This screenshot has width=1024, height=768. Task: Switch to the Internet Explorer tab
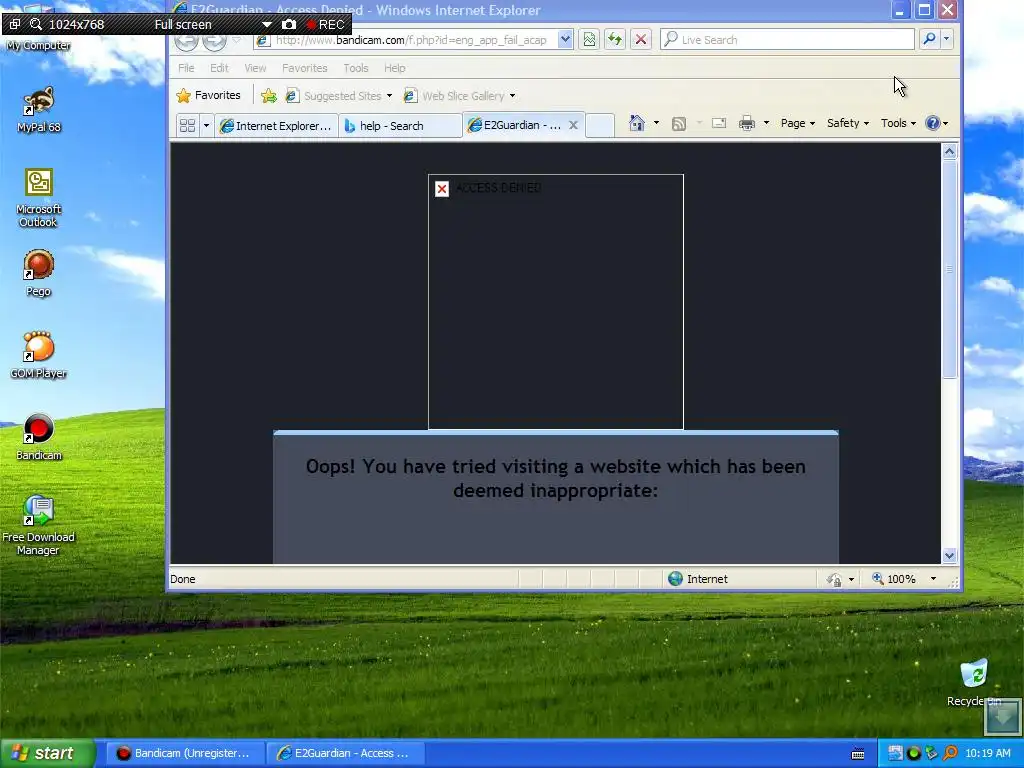pos(277,125)
